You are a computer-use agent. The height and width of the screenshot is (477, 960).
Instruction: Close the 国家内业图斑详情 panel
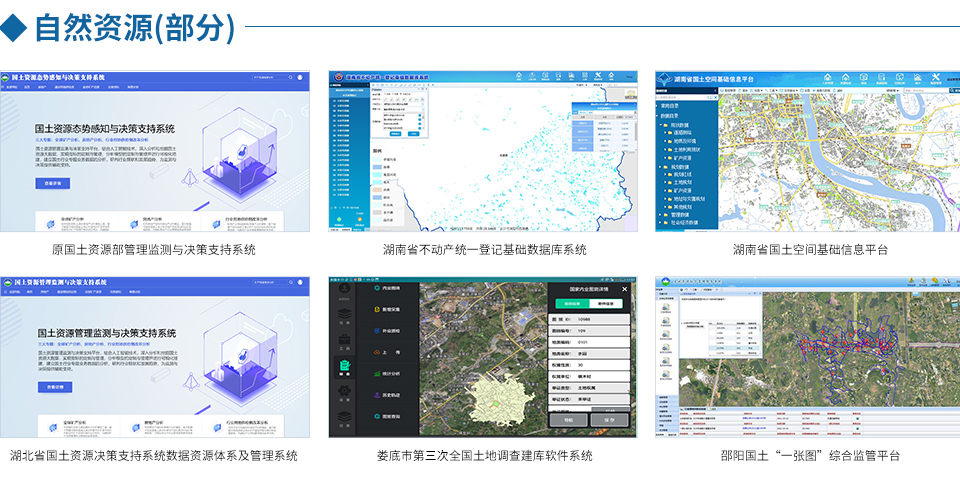[x=624, y=289]
